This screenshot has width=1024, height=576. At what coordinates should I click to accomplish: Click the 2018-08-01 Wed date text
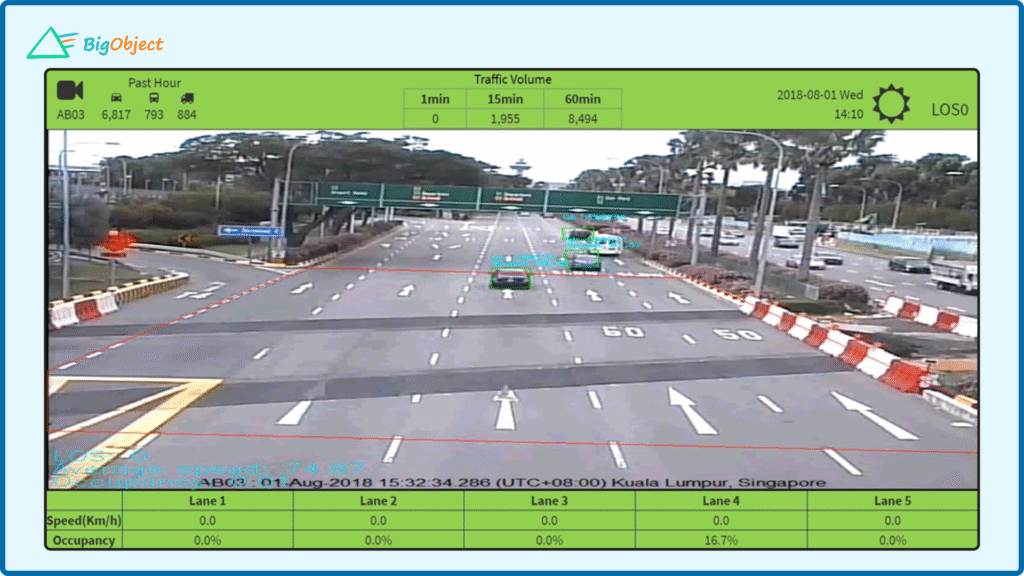[820, 95]
